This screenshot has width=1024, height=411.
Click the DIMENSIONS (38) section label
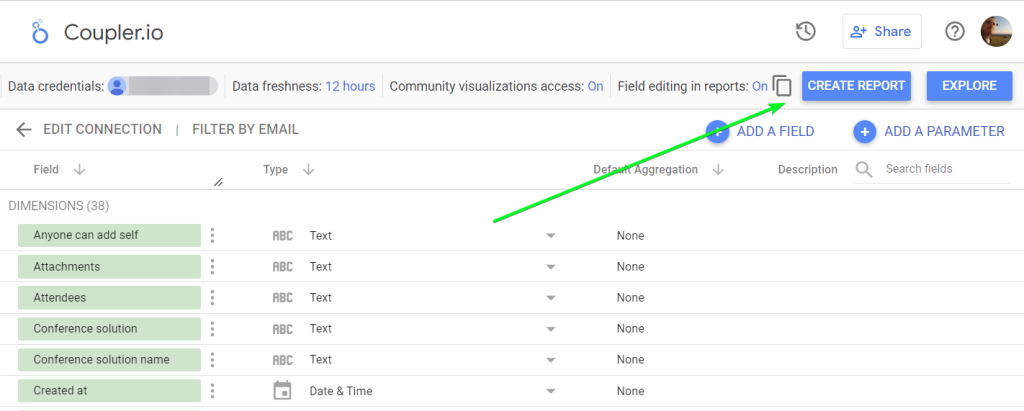coord(59,206)
